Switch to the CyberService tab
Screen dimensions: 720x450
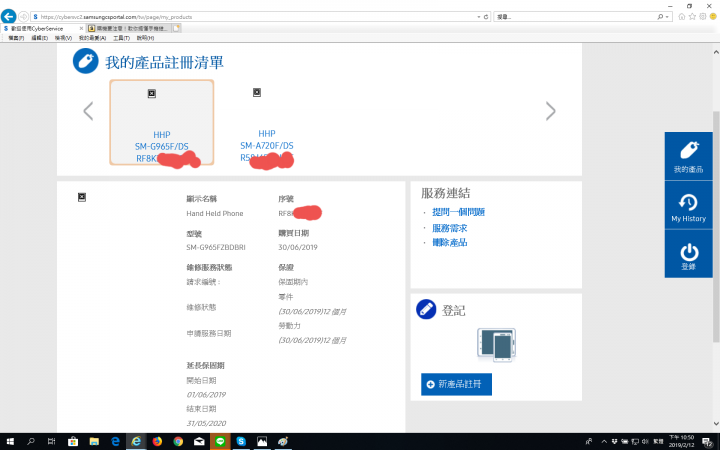[x=41, y=28]
